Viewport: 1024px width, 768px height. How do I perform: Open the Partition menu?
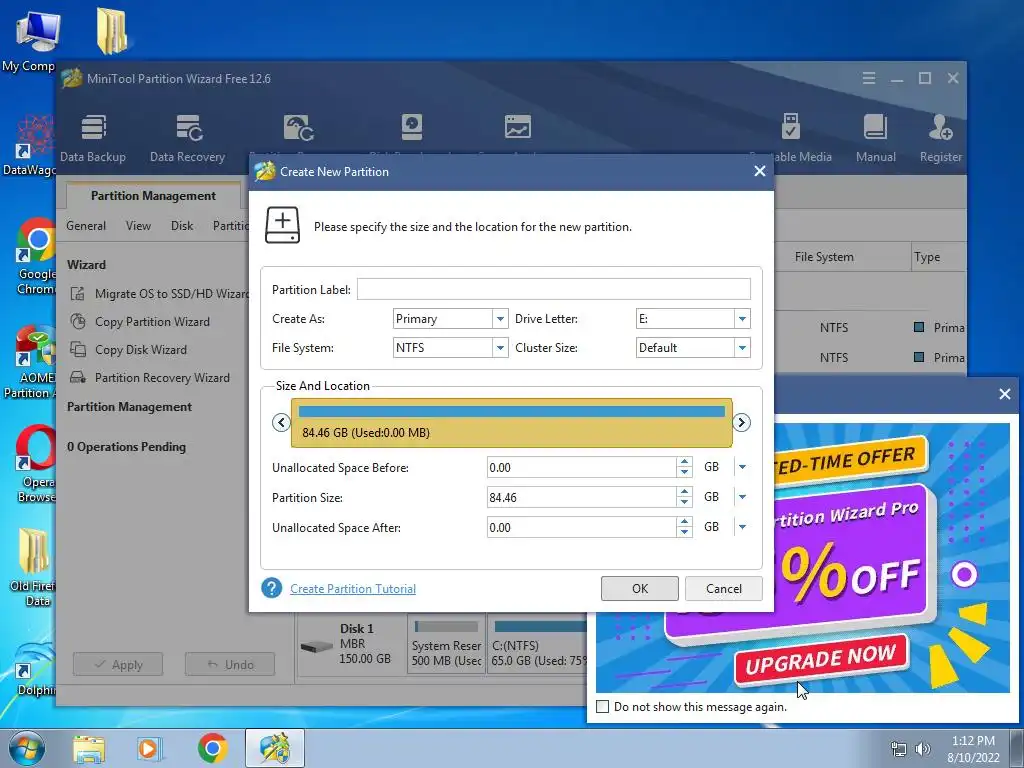click(231, 226)
